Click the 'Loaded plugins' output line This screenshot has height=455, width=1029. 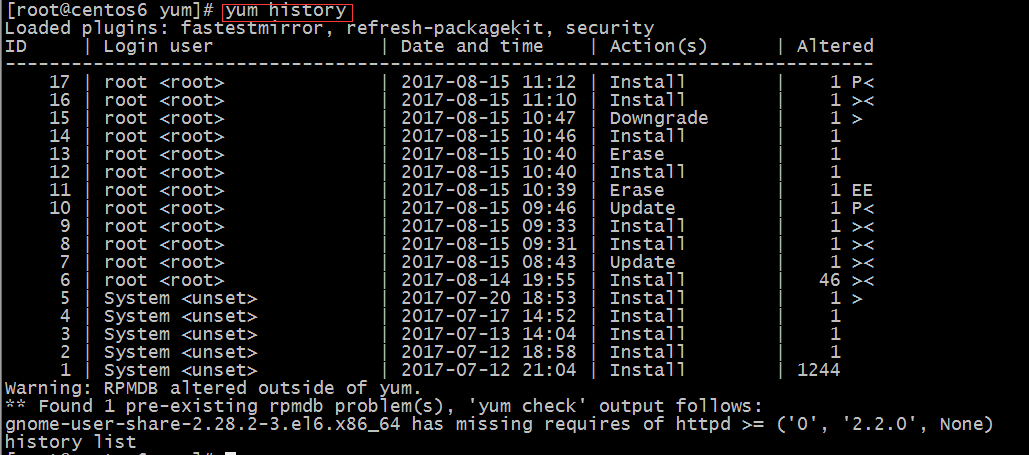coord(329,28)
